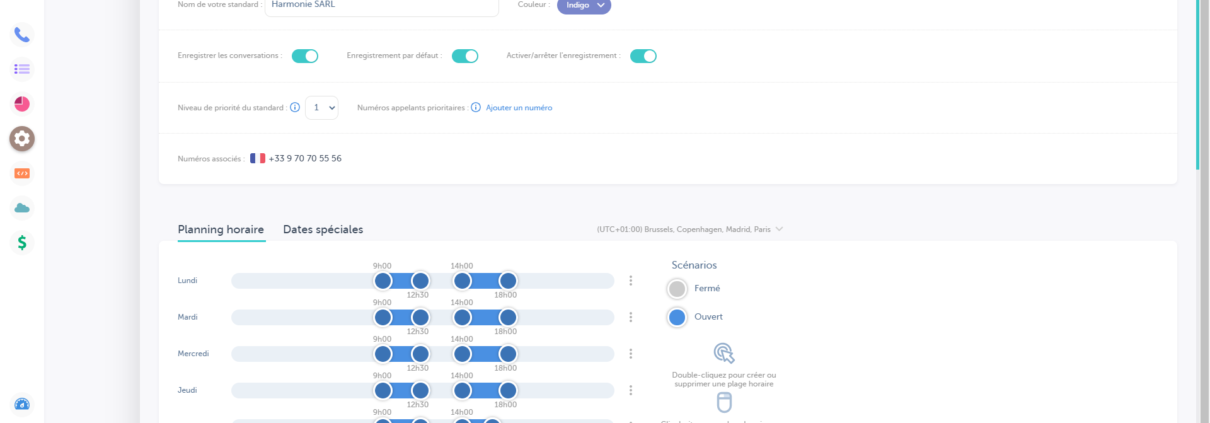This screenshot has width=1210, height=423.
Task: Toggle 'Enregistrer les conversations' switch
Action: coord(305,56)
